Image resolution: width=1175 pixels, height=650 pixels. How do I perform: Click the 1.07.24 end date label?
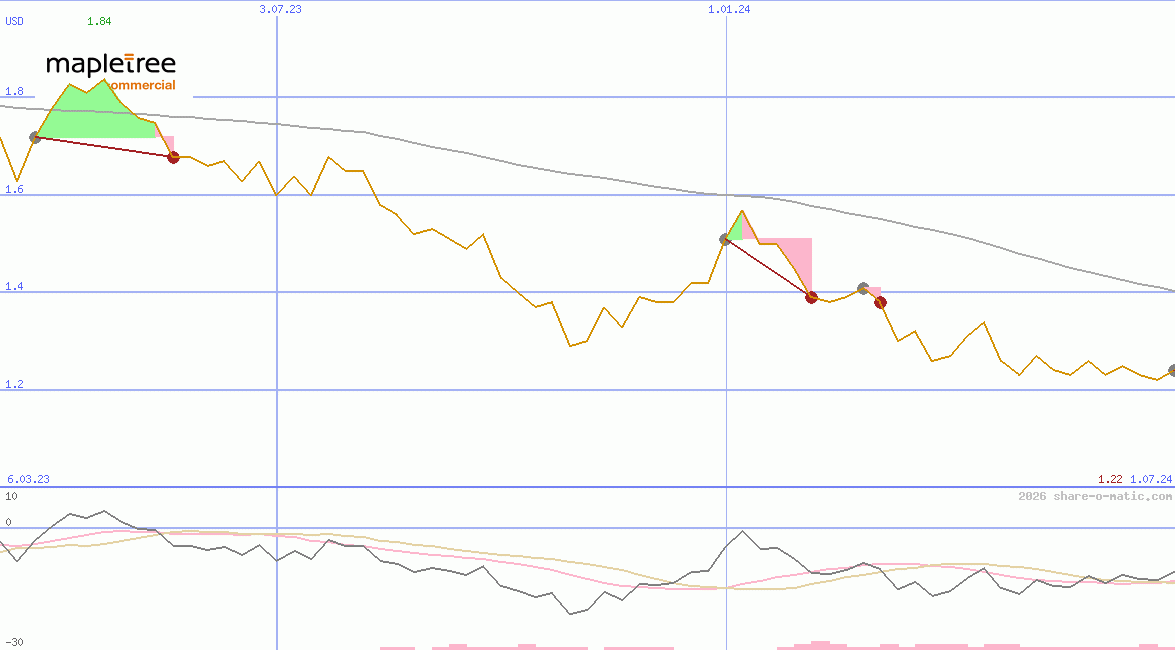click(1150, 479)
